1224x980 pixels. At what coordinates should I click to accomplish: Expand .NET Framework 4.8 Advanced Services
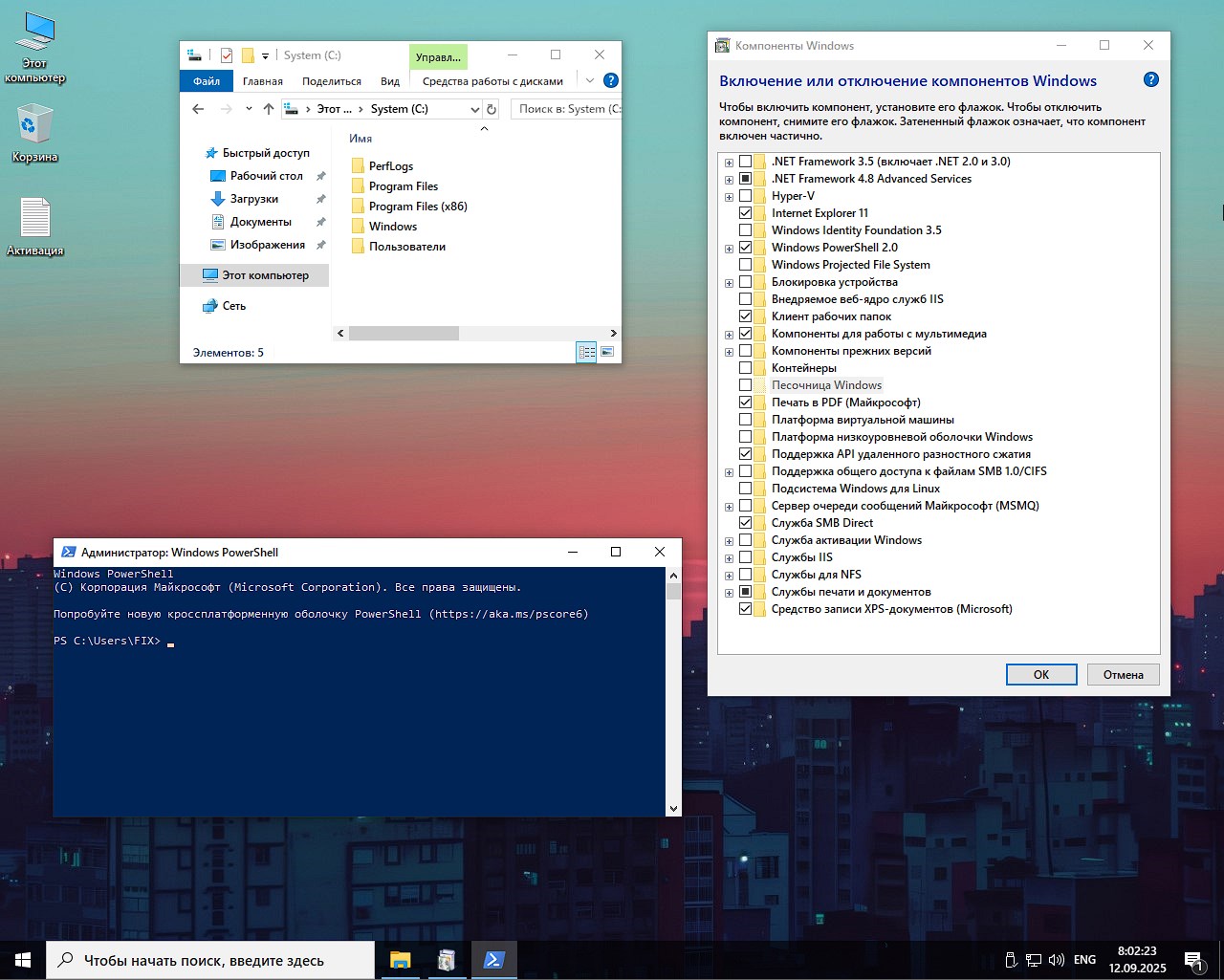click(729, 180)
